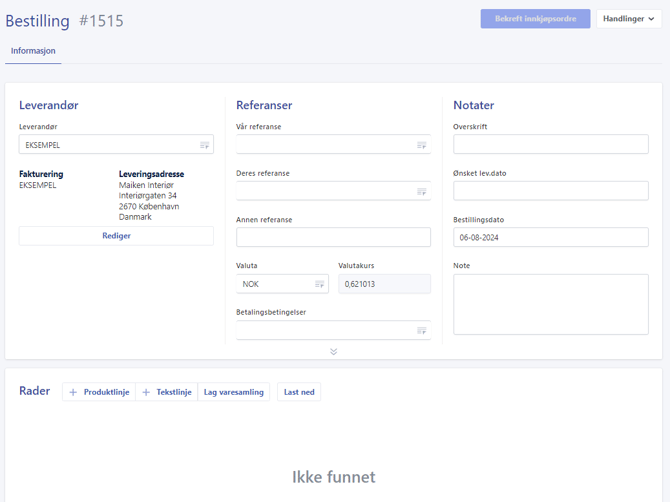670x502 pixels.
Task: Expand form with double-chevron arrow
Action: click(x=334, y=352)
